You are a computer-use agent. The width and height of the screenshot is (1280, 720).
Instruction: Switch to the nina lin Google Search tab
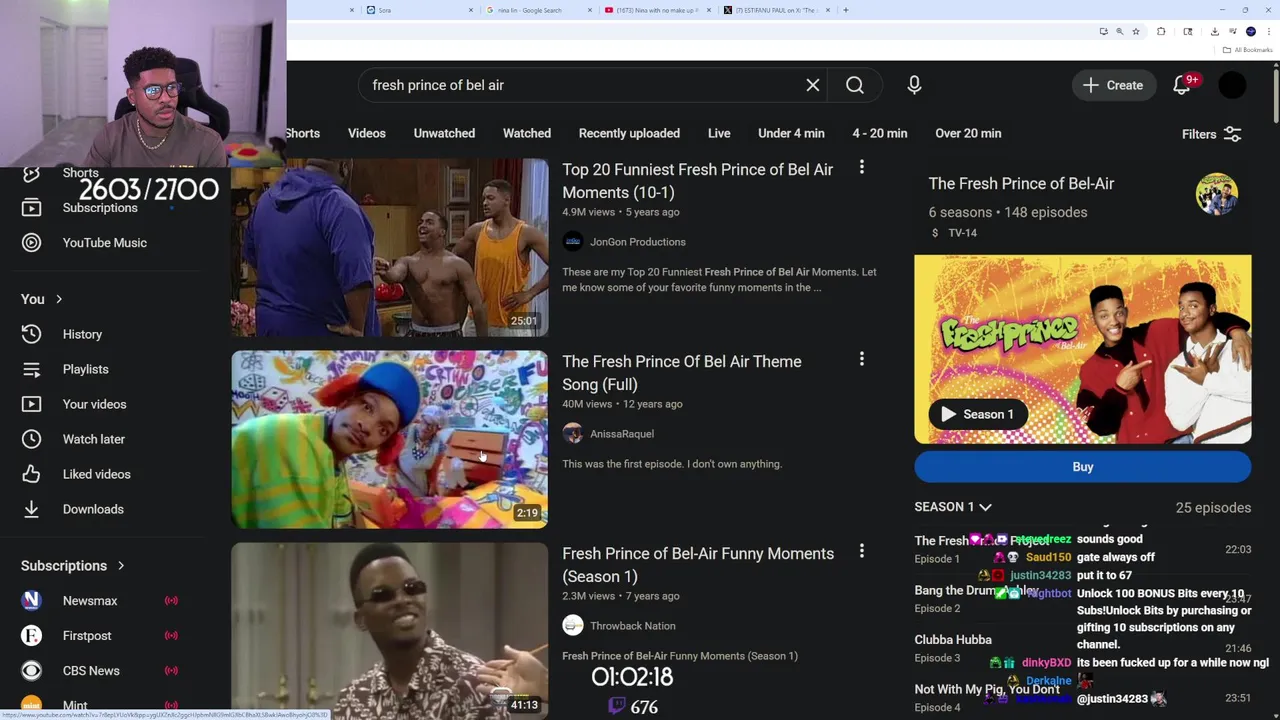[538, 10]
